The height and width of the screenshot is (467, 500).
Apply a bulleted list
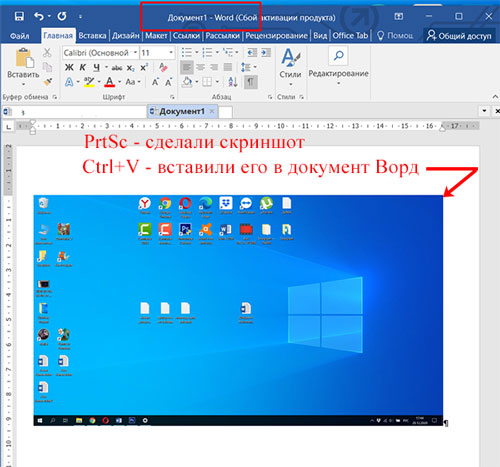click(x=187, y=52)
